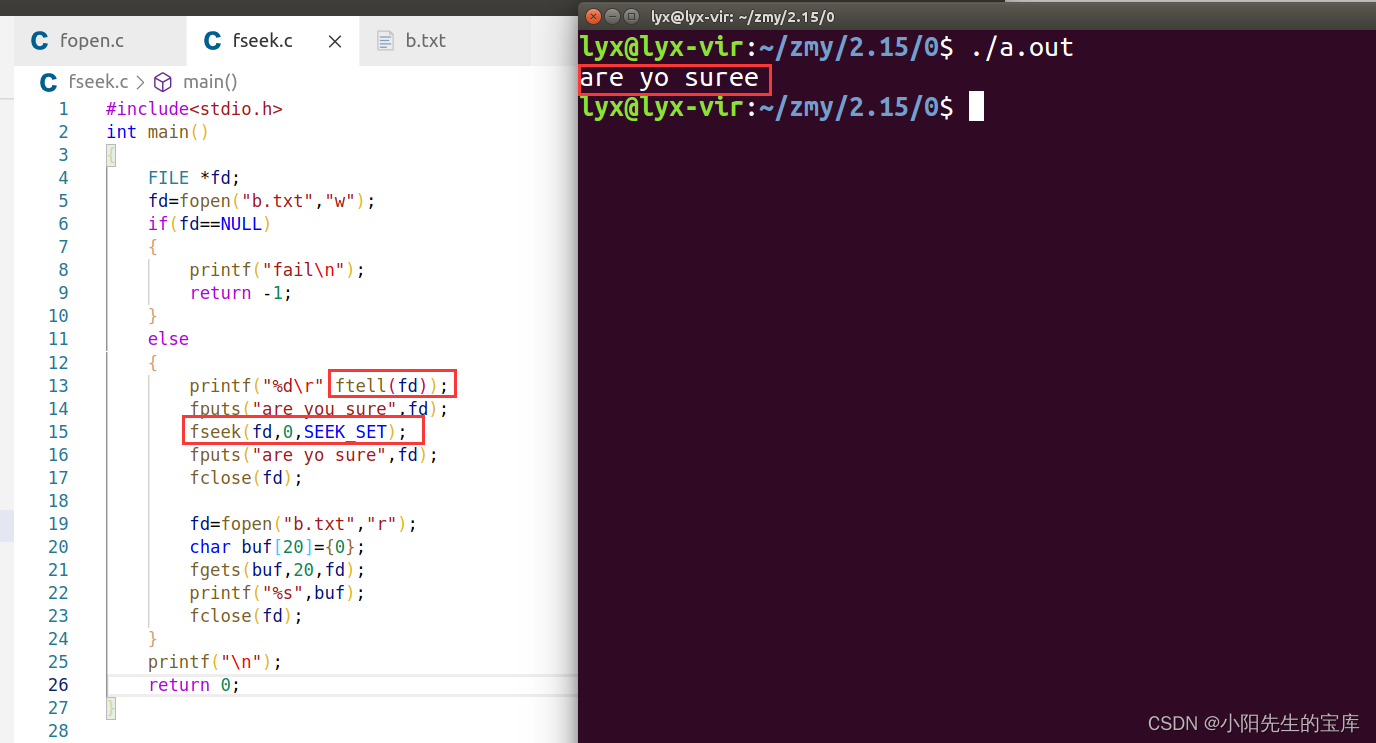Viewport: 1376px width, 743px height.
Task: Click line number 26 in the gutter
Action: click(x=58, y=685)
